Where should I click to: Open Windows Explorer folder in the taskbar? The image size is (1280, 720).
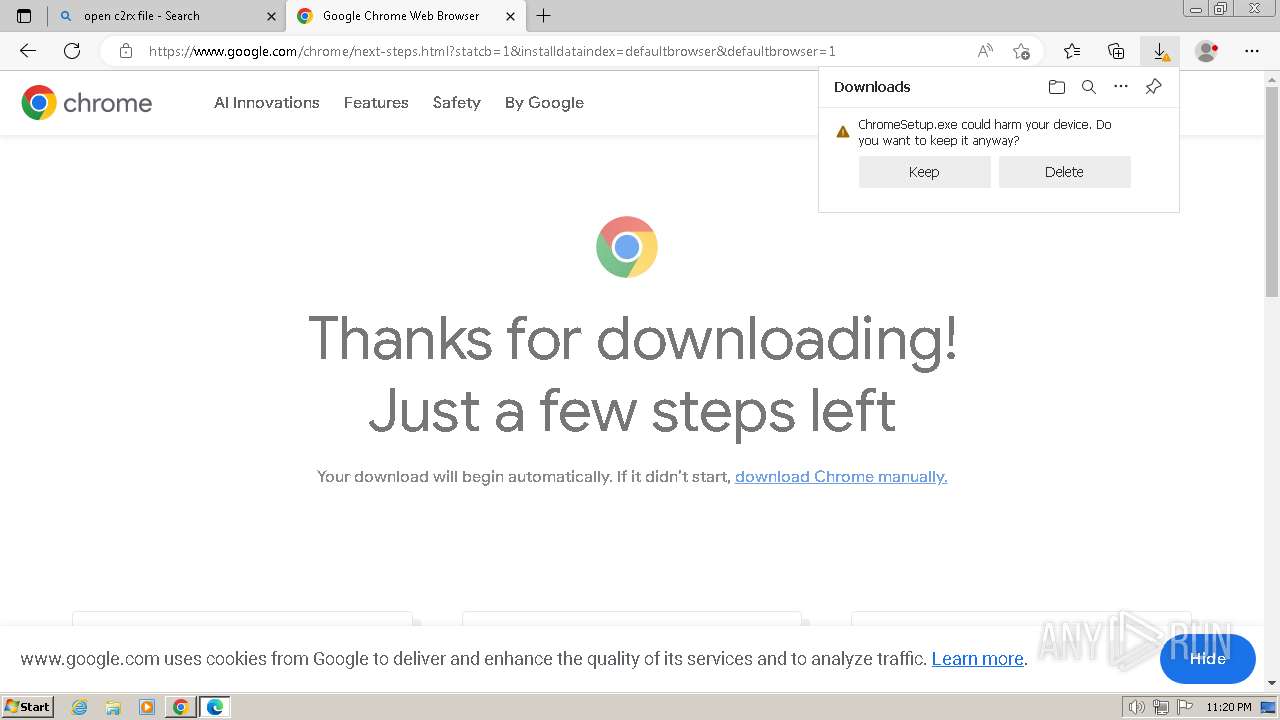(x=113, y=707)
